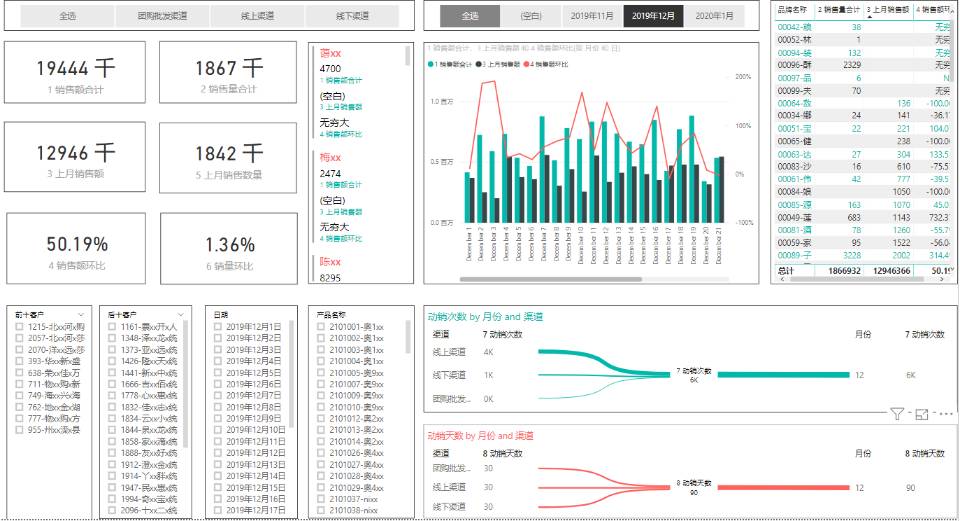Click the multi-row card vertical scrollbar
The height and width of the screenshot is (521, 960).
[x=408, y=55]
